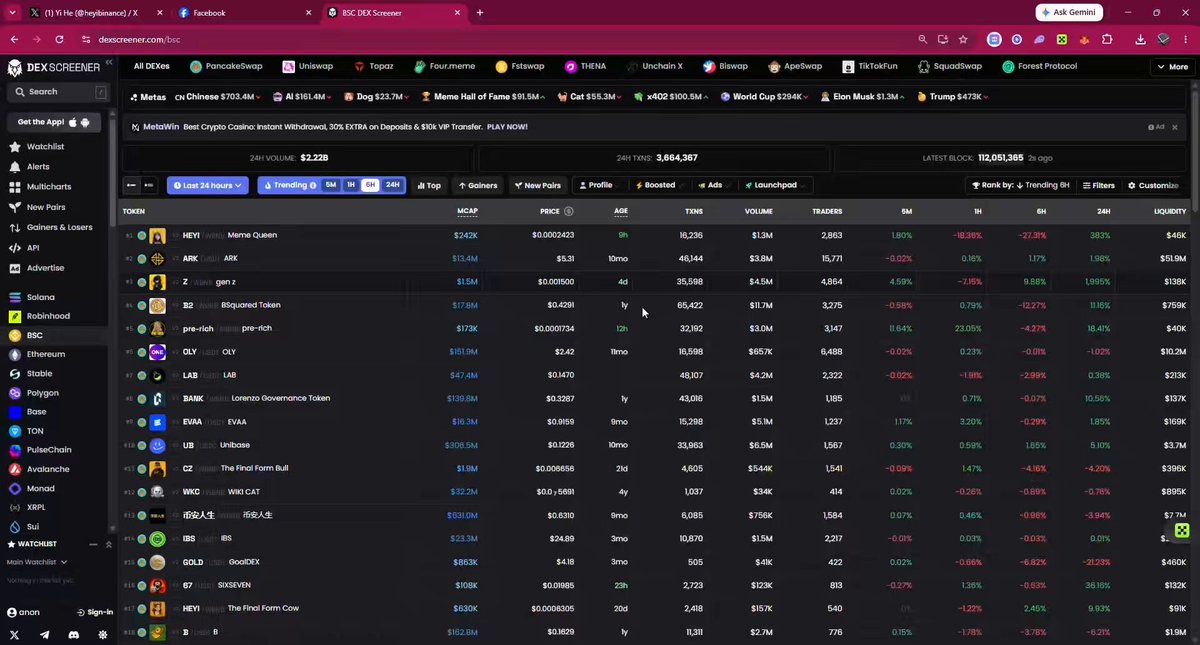This screenshot has width=1200, height=645.
Task: Select the PancakeSwap DEX tab
Action: point(226,66)
